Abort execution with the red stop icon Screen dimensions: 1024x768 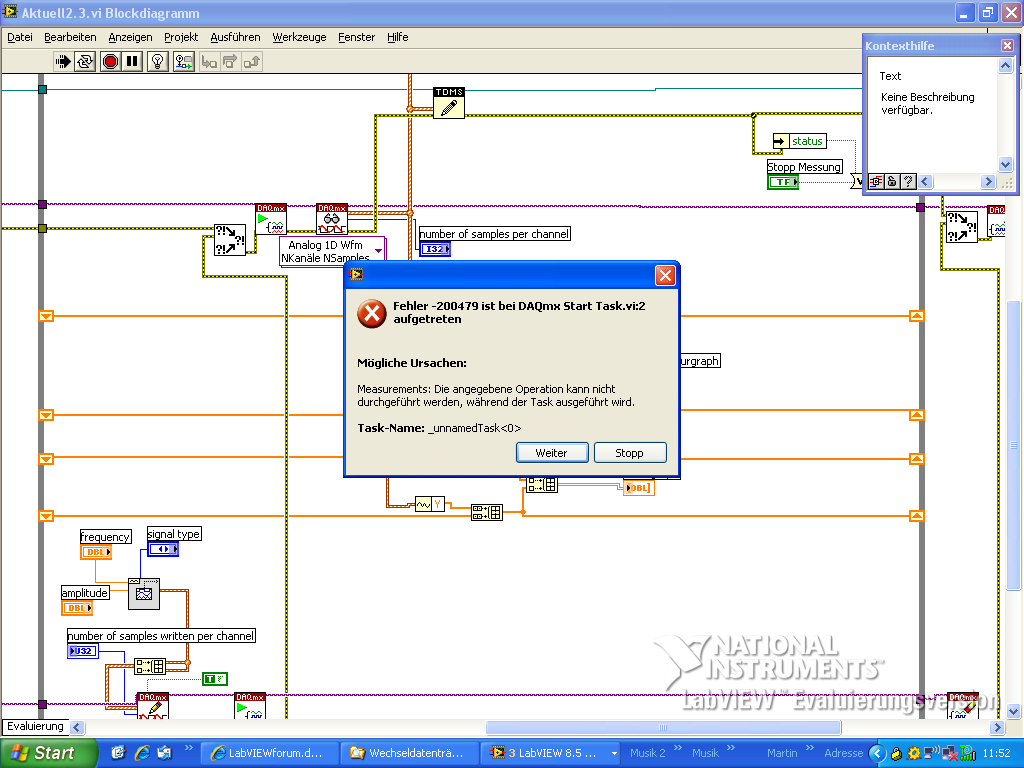pos(110,61)
